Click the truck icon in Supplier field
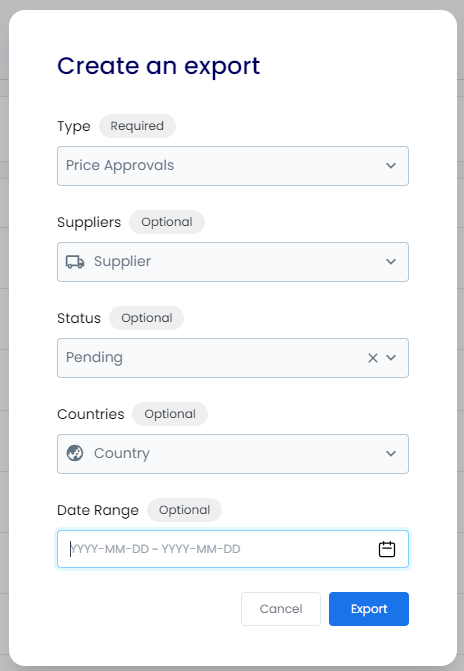464x671 pixels. click(75, 262)
